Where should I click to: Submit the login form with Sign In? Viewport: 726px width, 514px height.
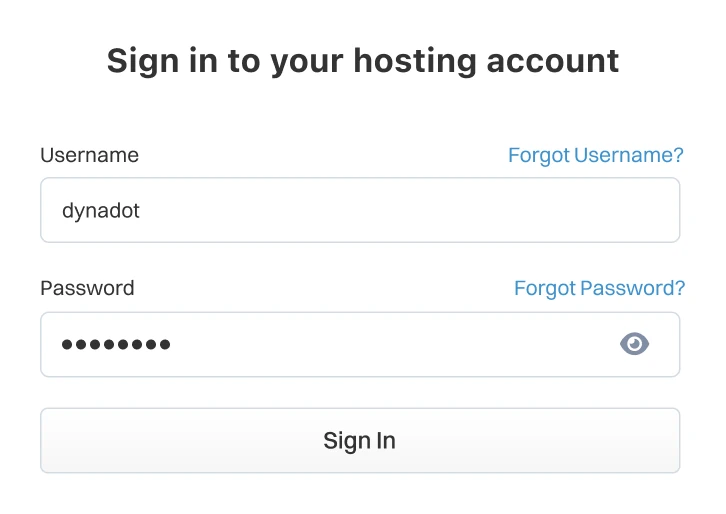(360, 440)
